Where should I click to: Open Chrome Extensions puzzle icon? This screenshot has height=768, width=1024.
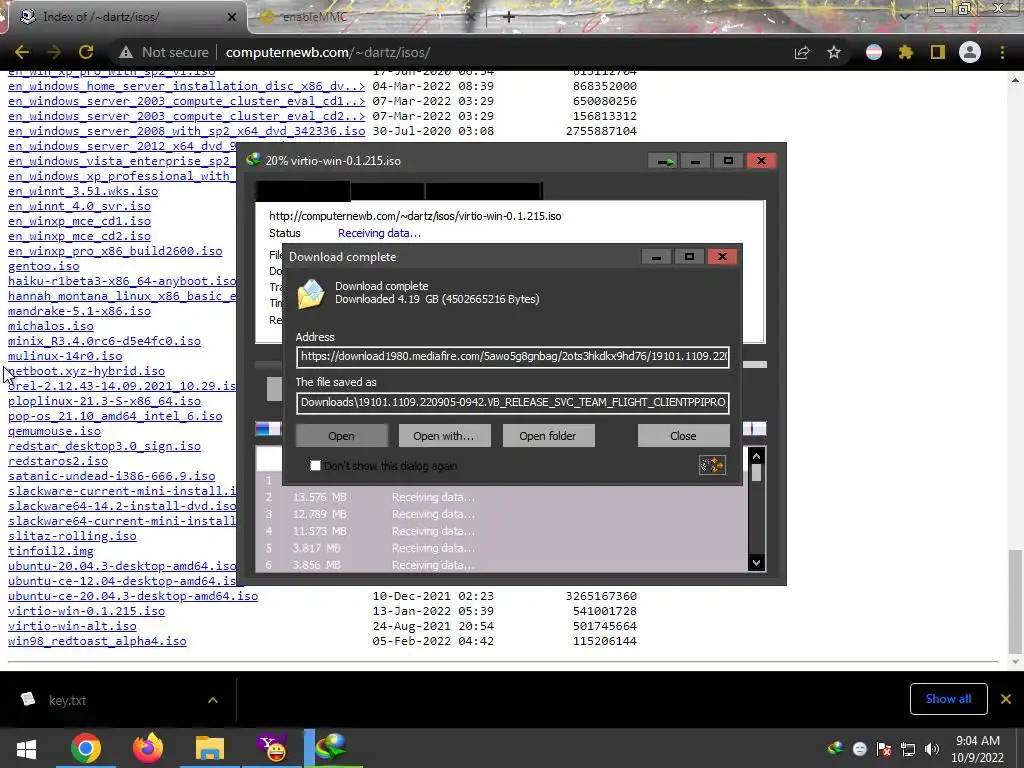click(906, 52)
